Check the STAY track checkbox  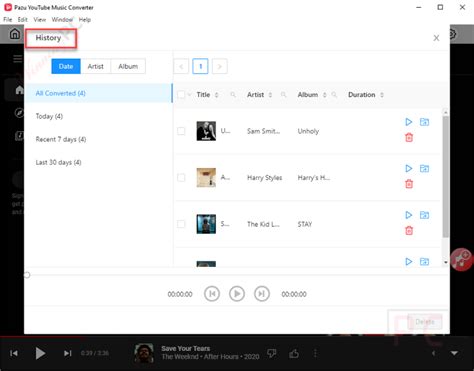pyautogui.click(x=181, y=224)
